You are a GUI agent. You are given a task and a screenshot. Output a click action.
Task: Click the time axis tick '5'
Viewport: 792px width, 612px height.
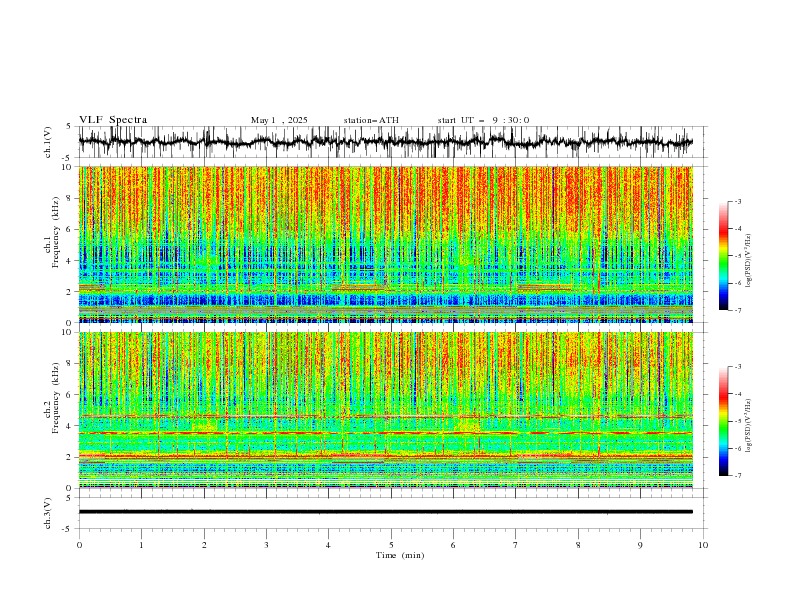coord(391,545)
